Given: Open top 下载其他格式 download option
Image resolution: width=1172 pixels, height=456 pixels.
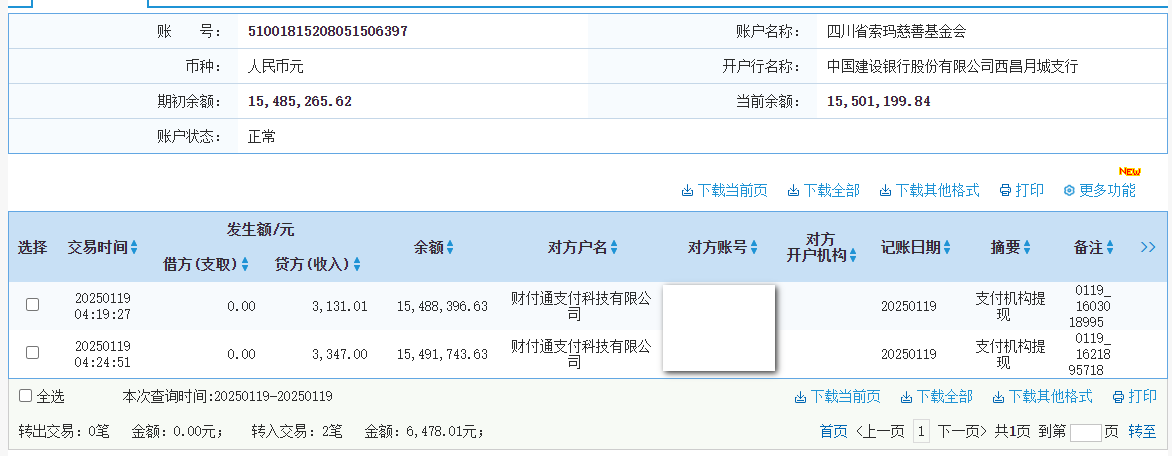Looking at the screenshot, I should click(x=929, y=191).
